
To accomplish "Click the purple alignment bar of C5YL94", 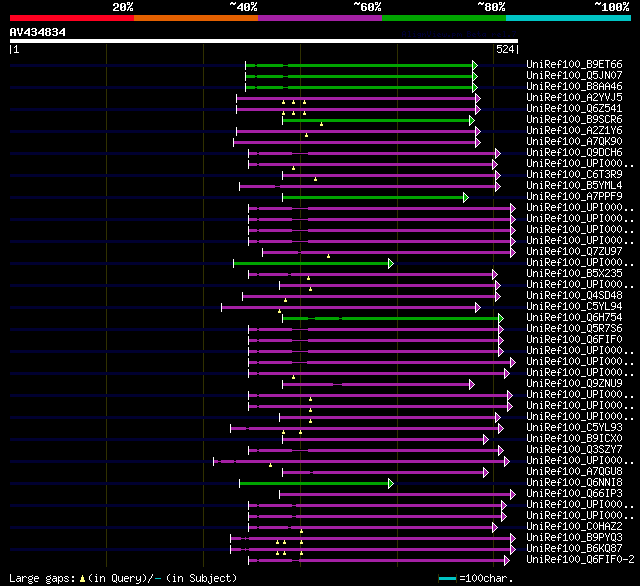I will [x=349, y=307].
